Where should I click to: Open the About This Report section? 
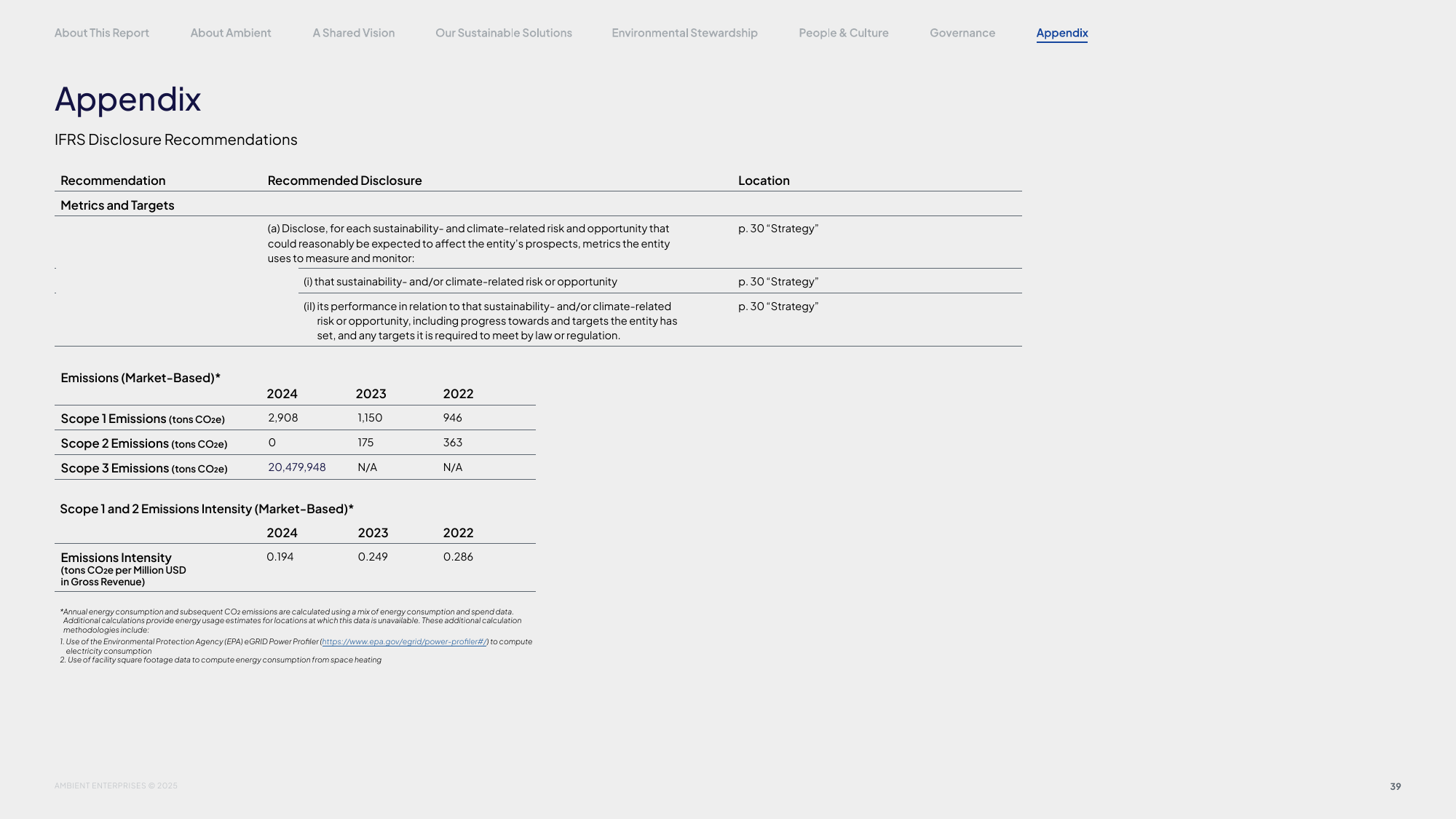click(101, 33)
